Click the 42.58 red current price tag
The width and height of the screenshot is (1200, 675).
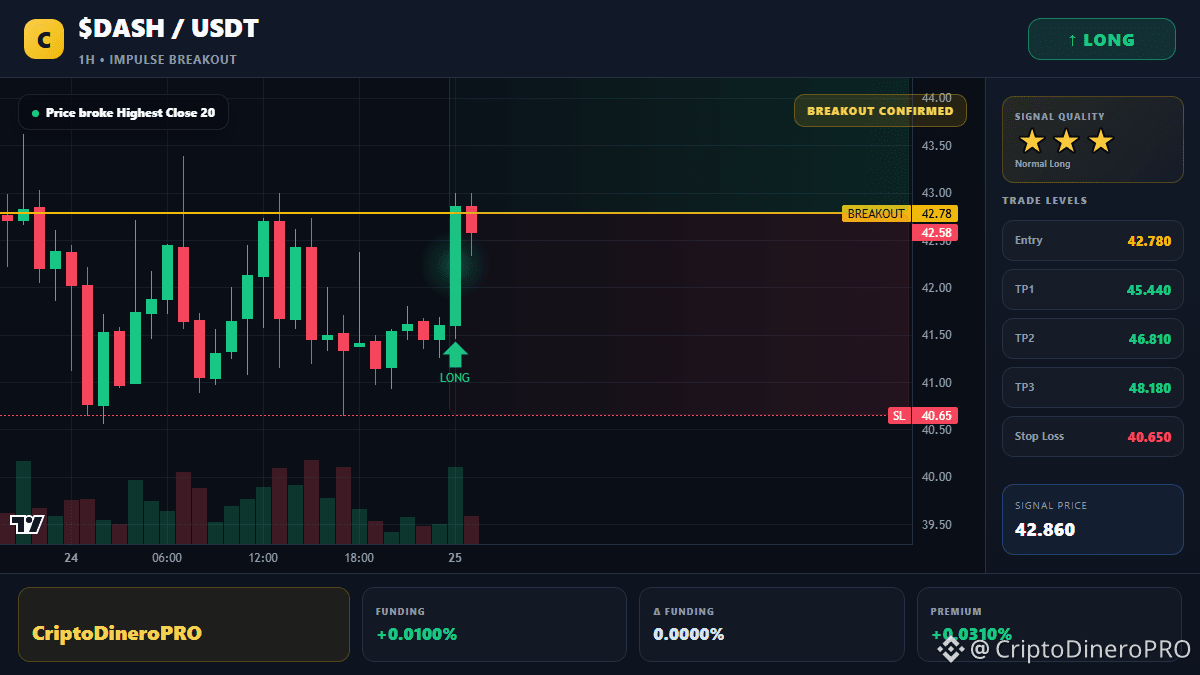936,233
